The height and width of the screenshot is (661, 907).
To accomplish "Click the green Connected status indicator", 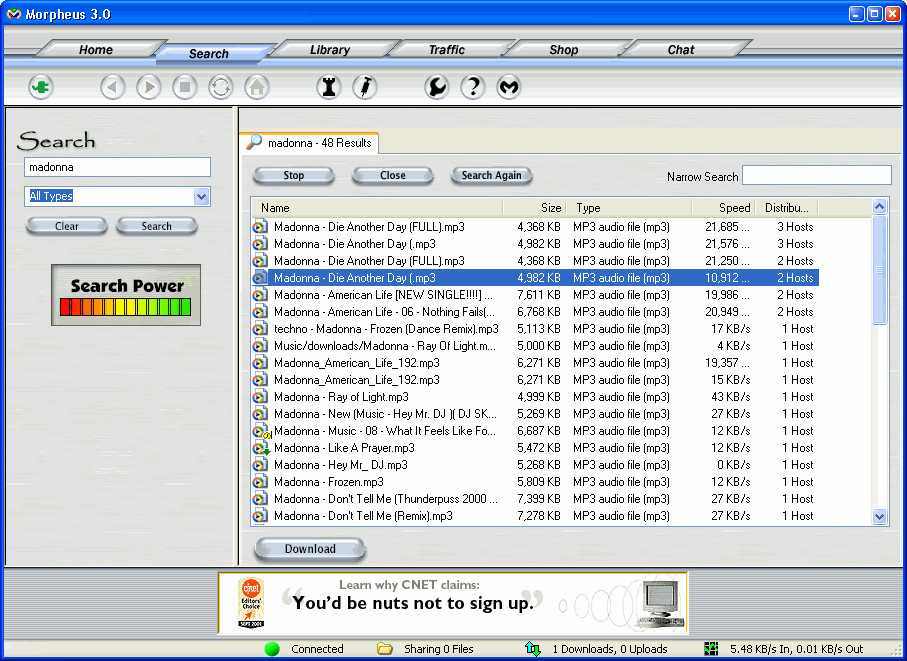I will pyautogui.click(x=272, y=649).
